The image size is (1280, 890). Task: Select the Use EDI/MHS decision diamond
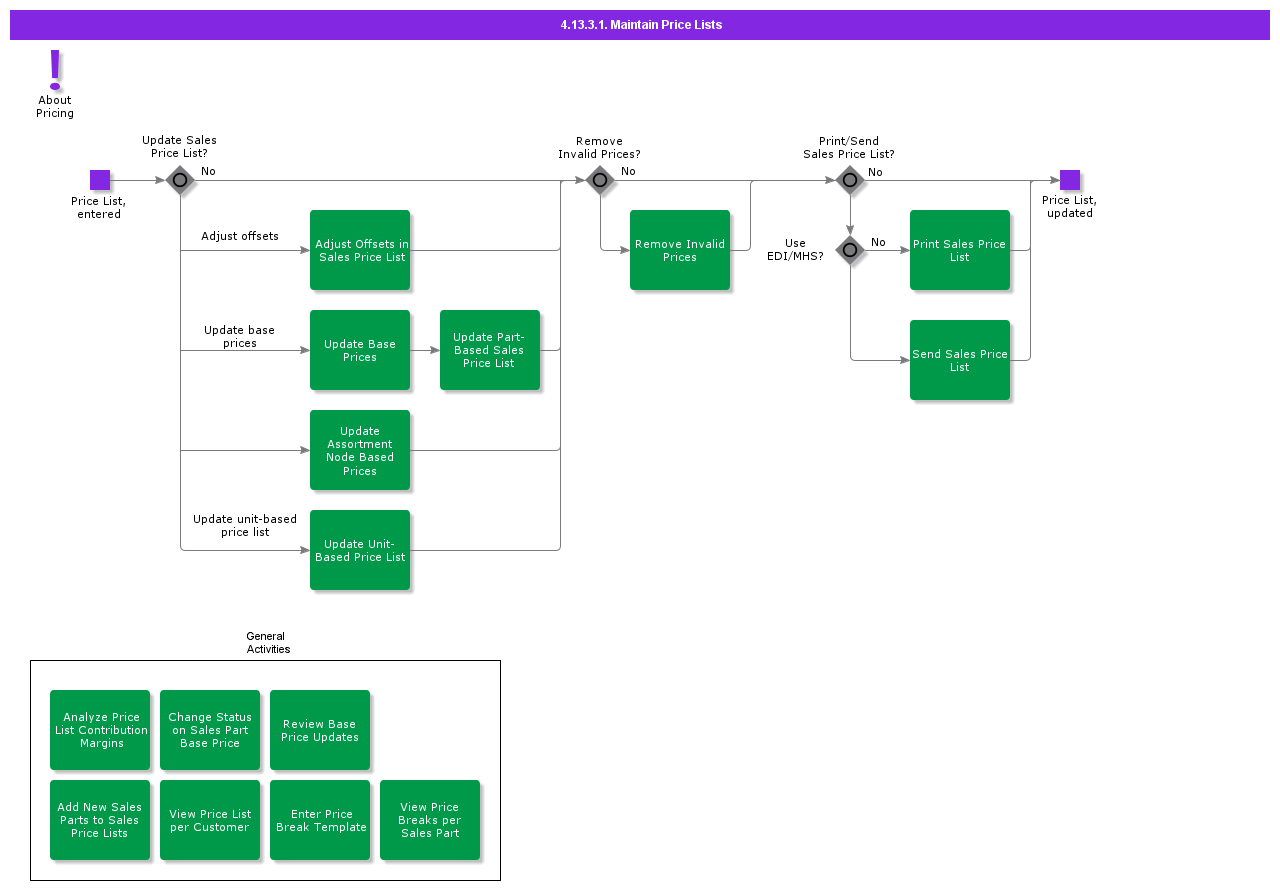click(x=850, y=250)
